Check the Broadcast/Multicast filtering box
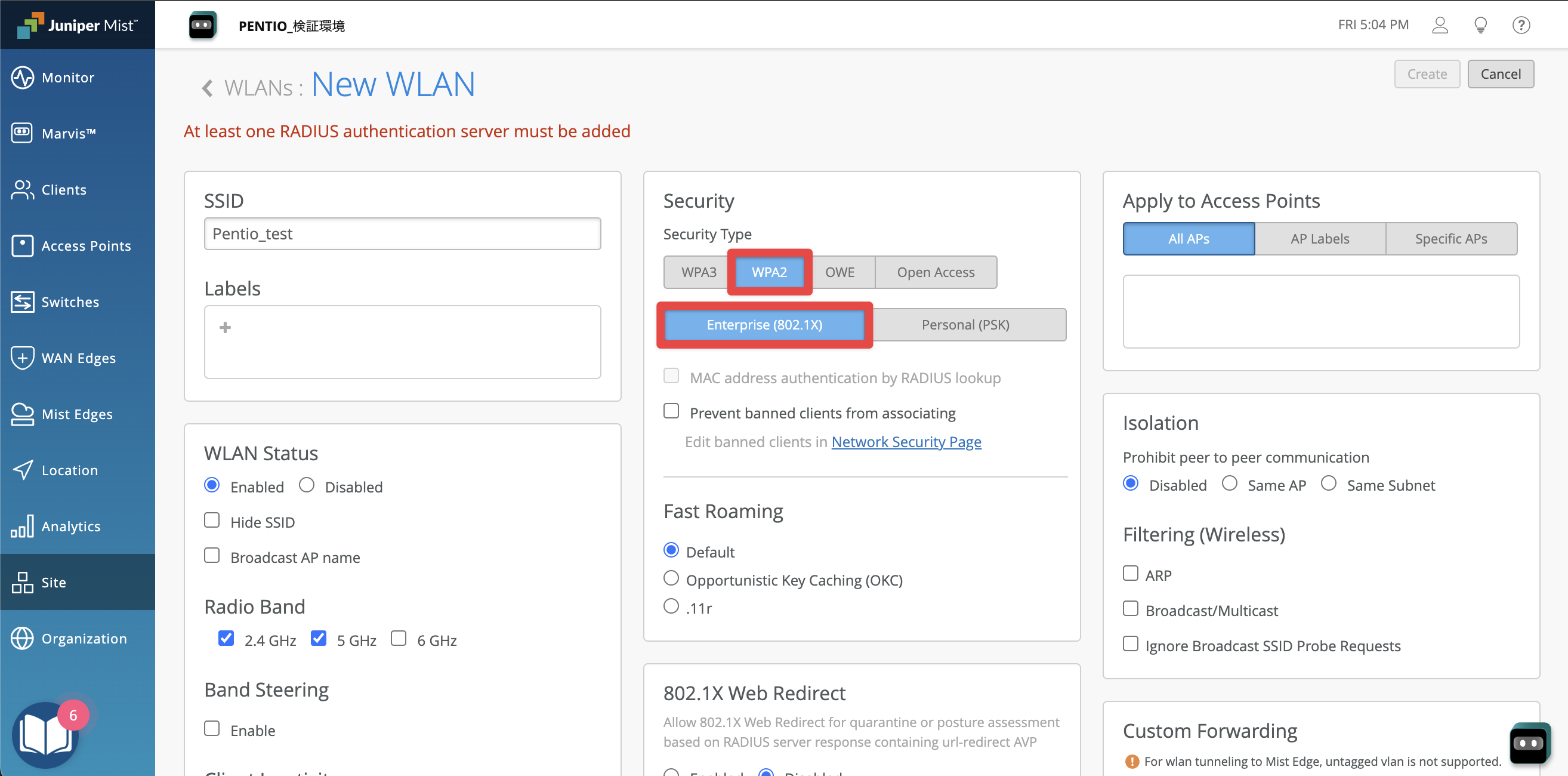Image resolution: width=1568 pixels, height=776 pixels. (1130, 608)
